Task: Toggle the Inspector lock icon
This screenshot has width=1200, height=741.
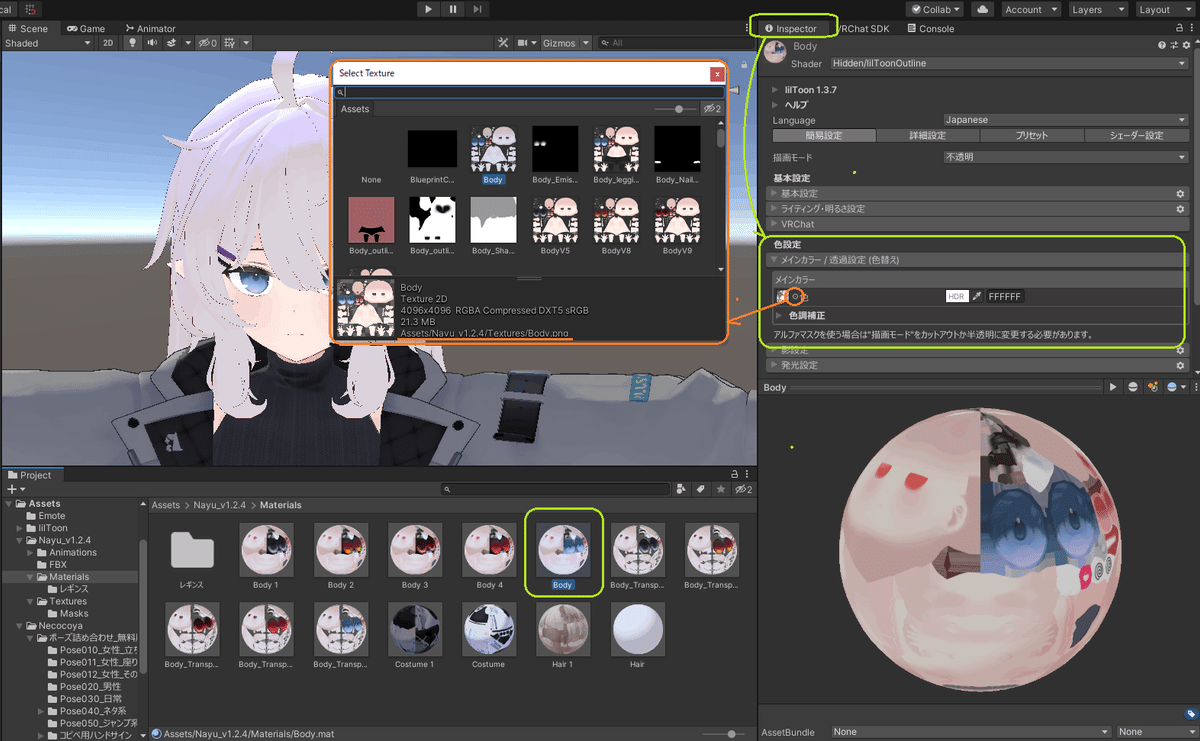Action: 1179,29
